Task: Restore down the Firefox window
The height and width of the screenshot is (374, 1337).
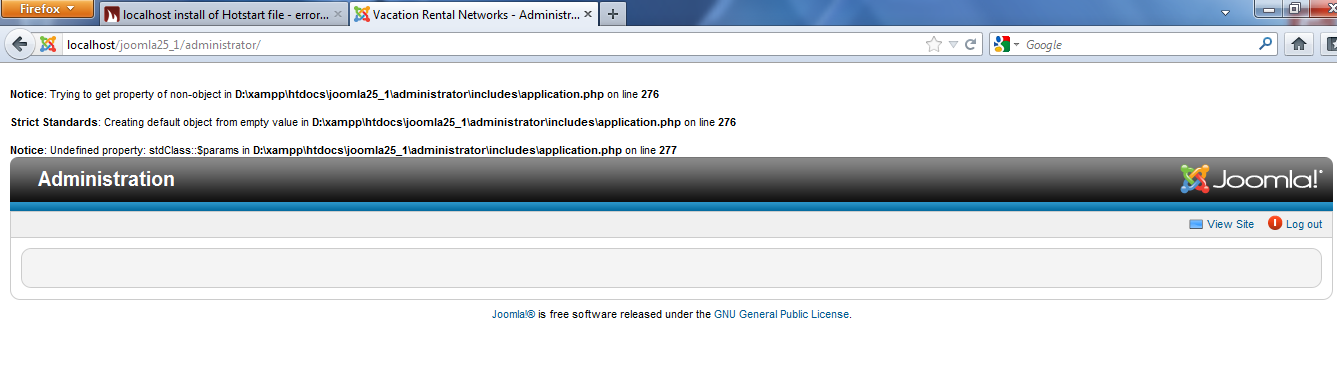Action: (1296, 8)
